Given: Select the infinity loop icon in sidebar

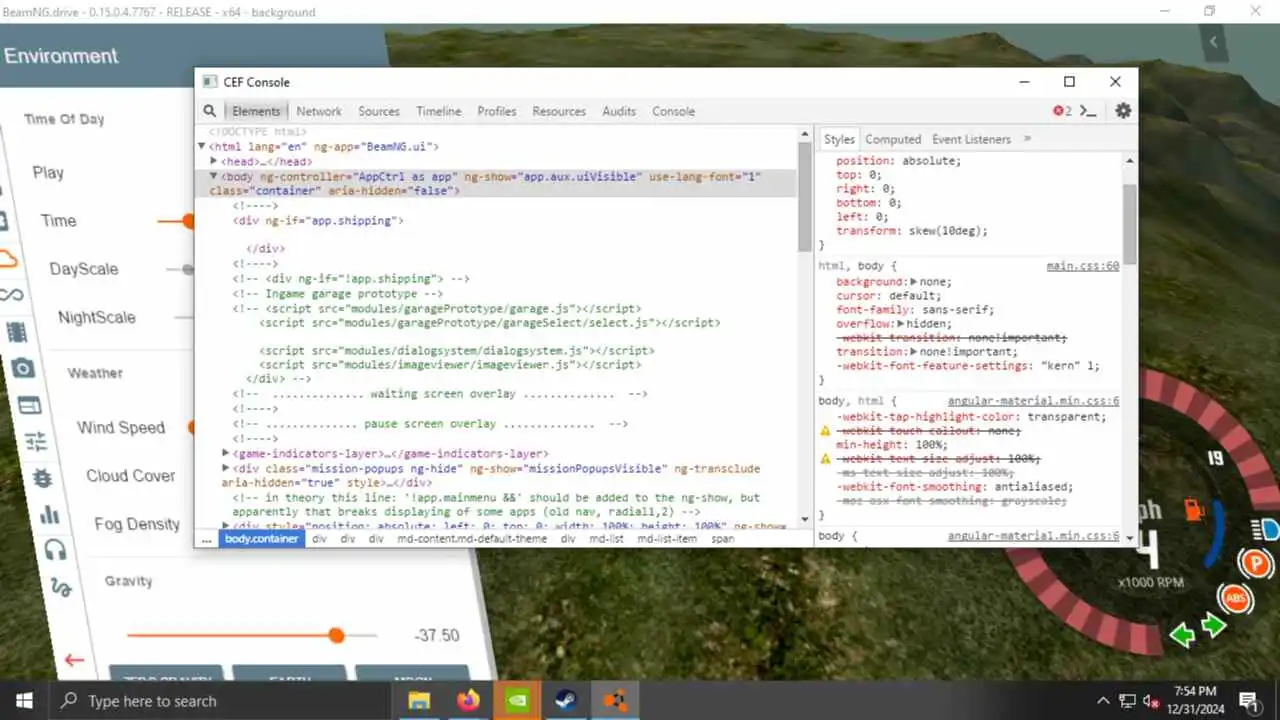Looking at the screenshot, I should (11, 294).
